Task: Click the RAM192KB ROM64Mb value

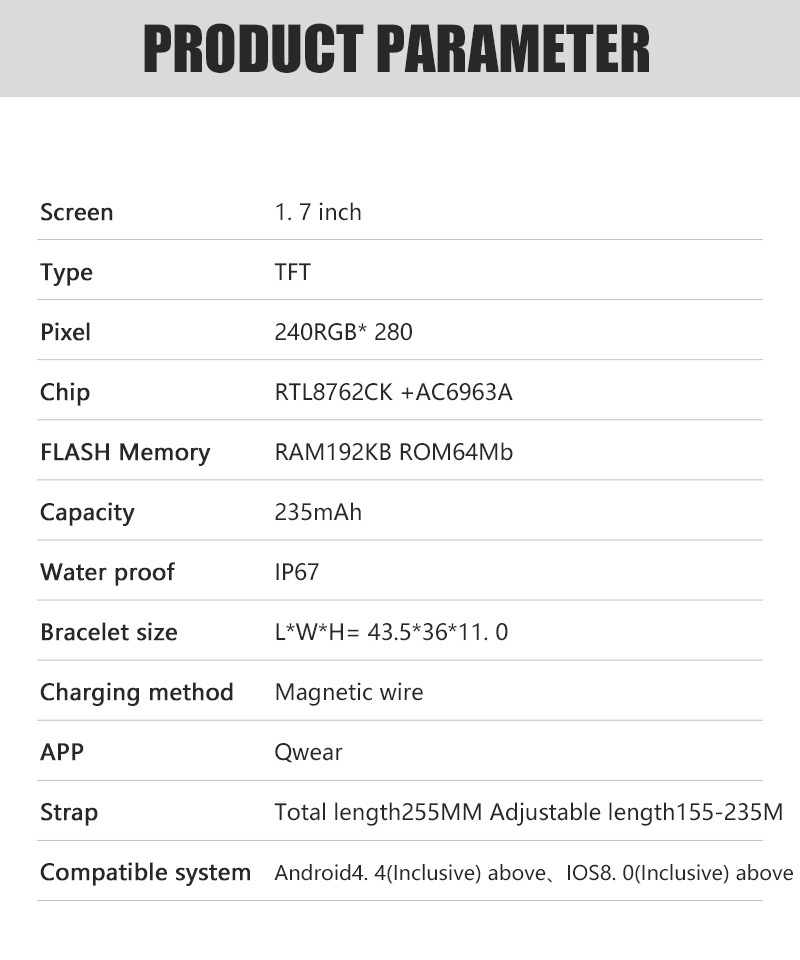Action: [x=394, y=452]
